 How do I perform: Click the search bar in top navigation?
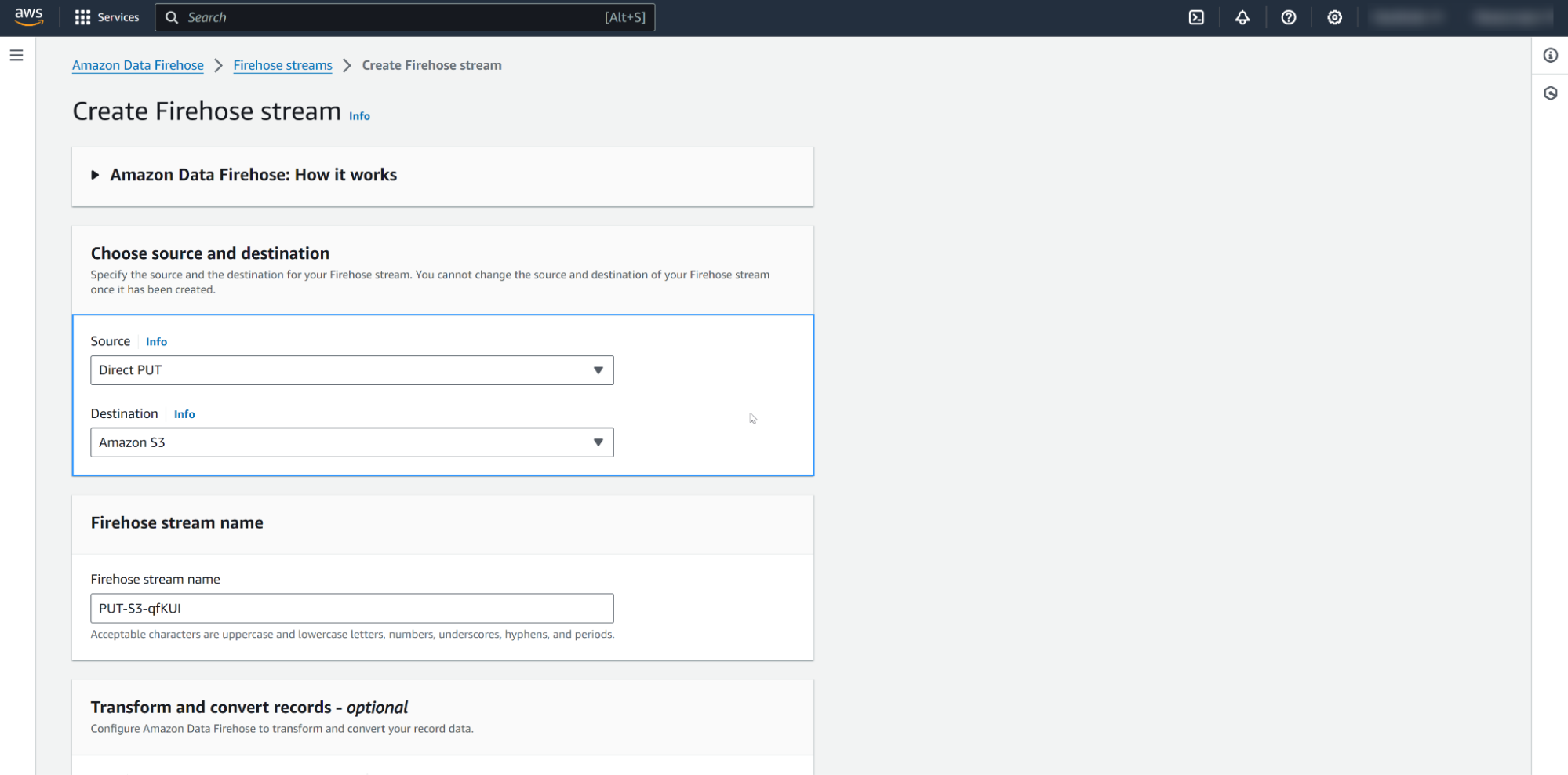(405, 17)
